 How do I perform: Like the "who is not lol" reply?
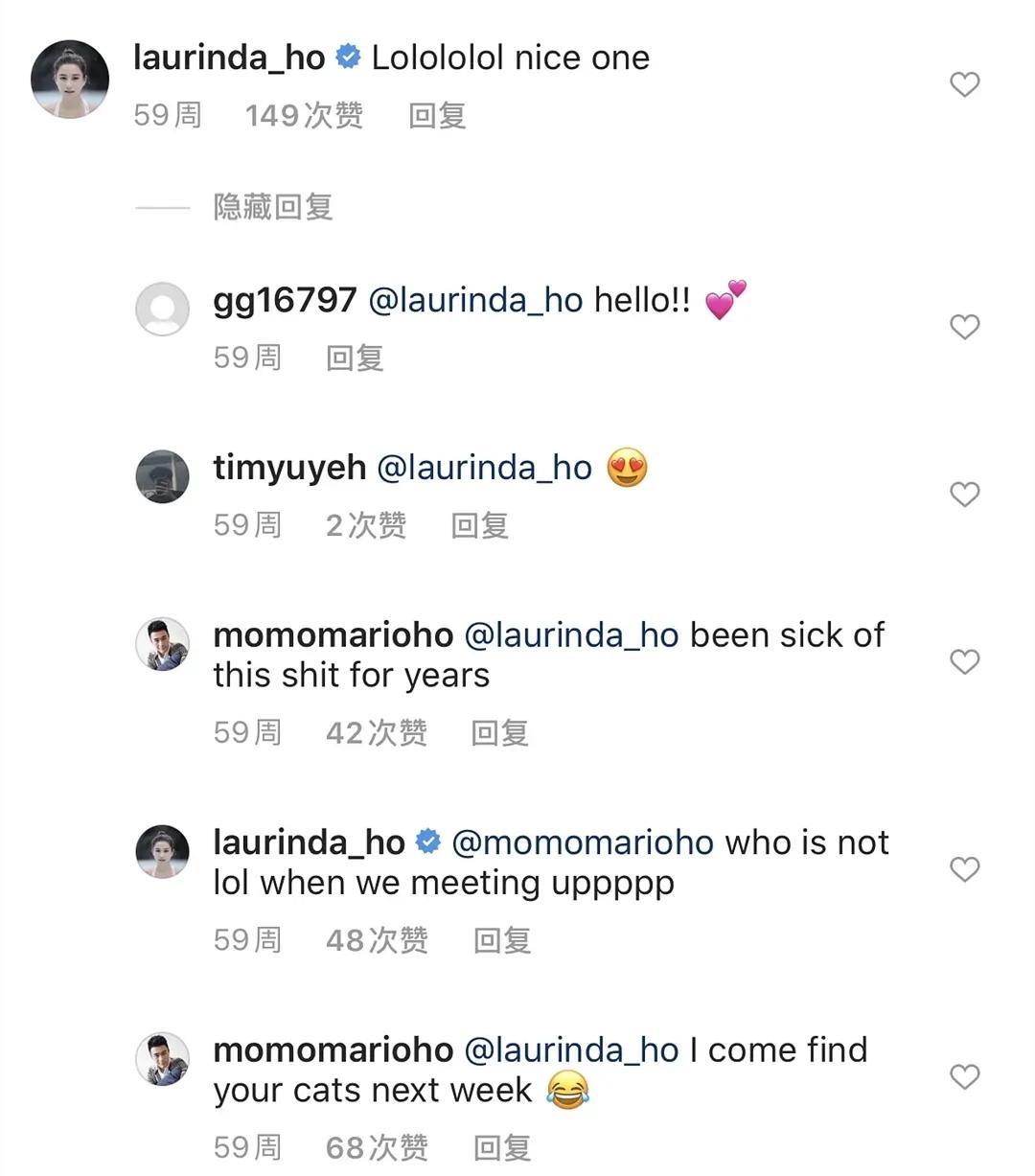point(964,869)
